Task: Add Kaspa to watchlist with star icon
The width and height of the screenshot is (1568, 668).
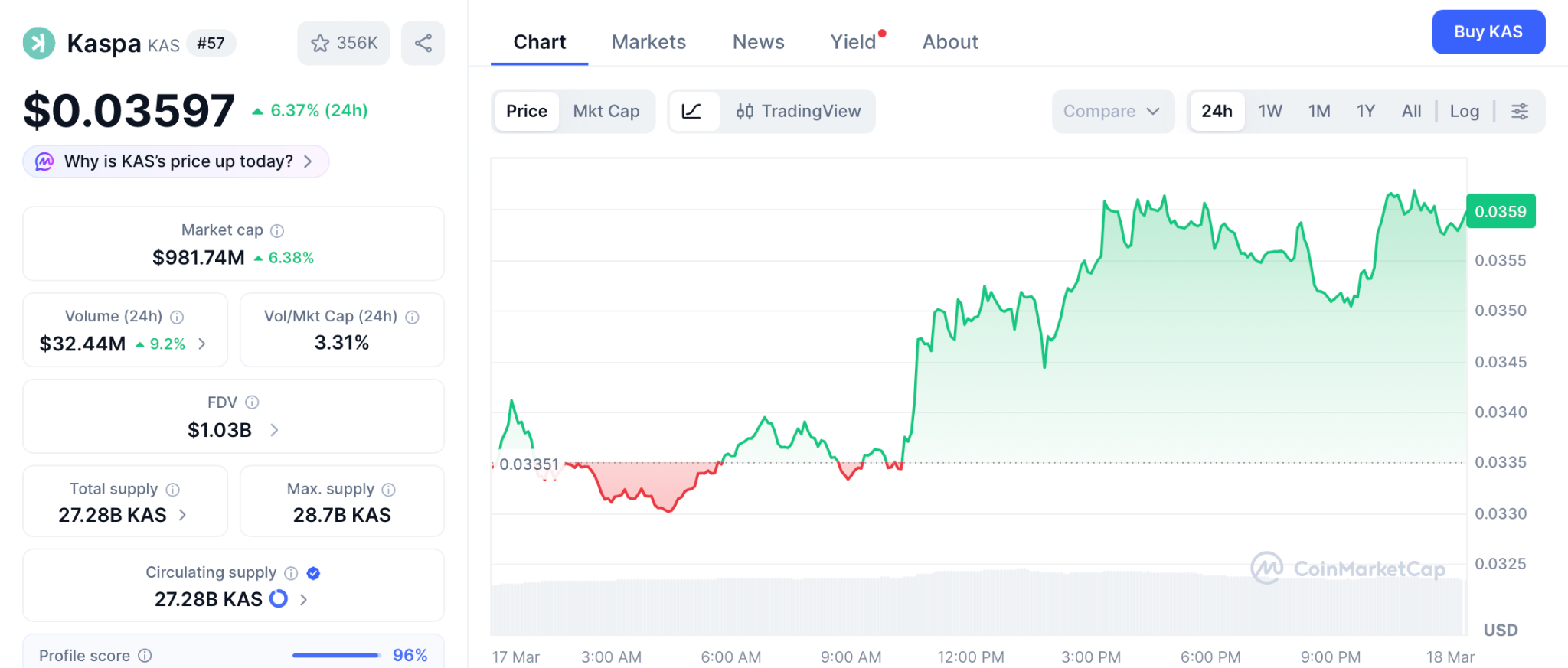Action: pos(321,44)
